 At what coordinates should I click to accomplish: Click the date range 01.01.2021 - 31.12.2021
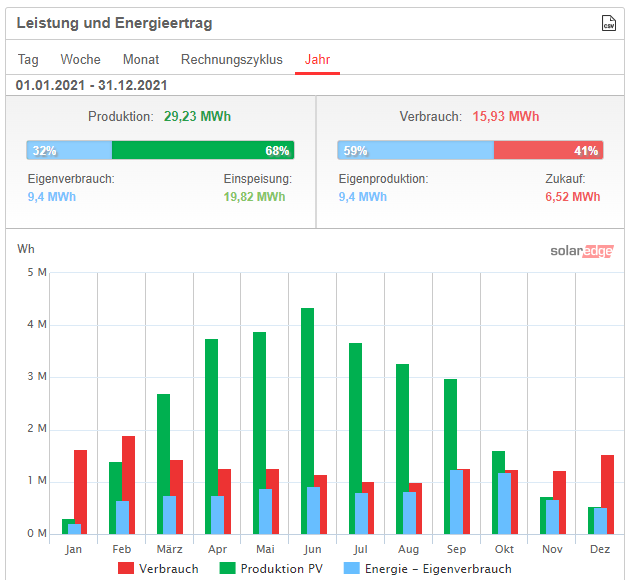91,85
